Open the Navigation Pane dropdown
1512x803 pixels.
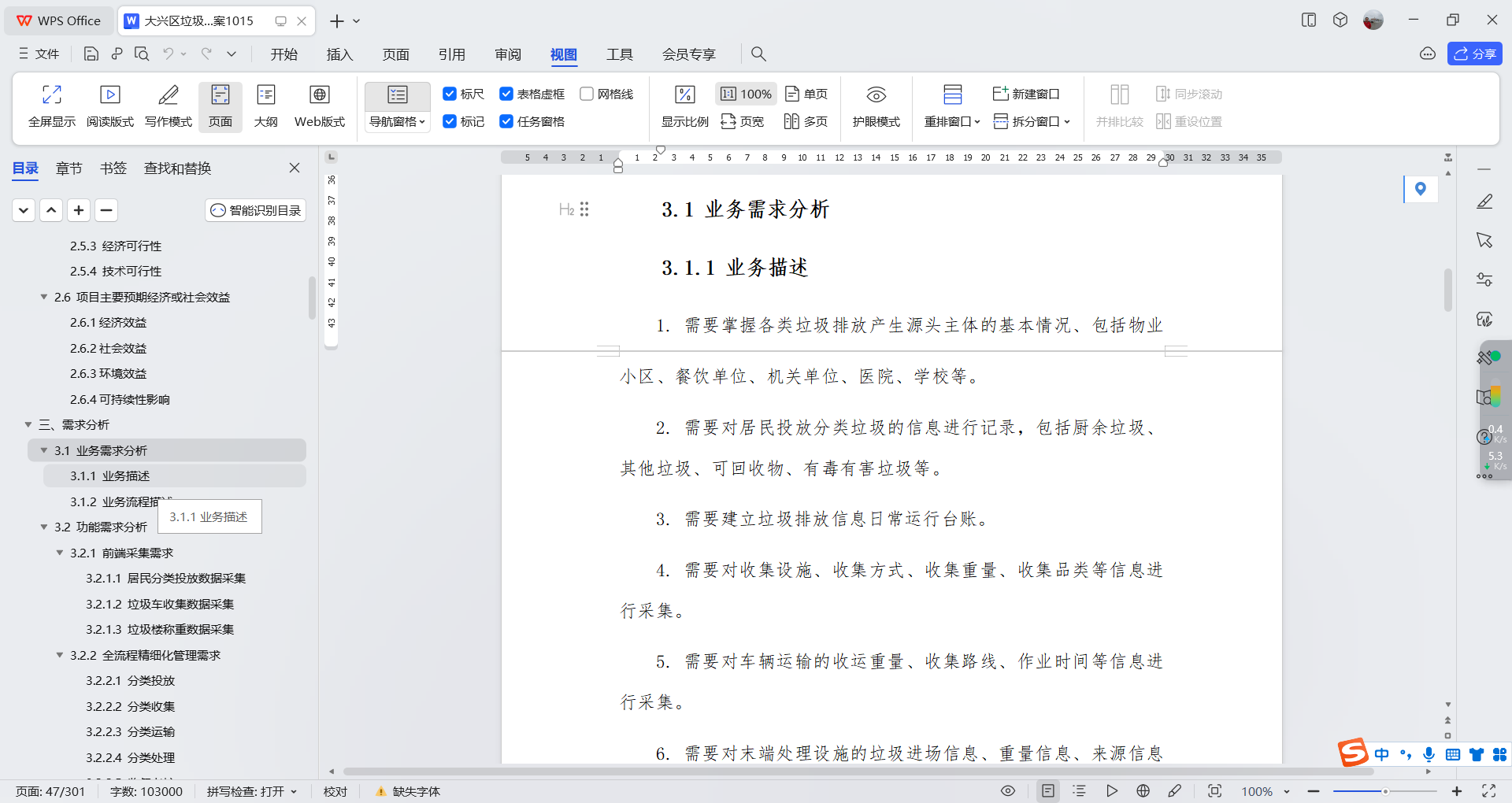[398, 121]
